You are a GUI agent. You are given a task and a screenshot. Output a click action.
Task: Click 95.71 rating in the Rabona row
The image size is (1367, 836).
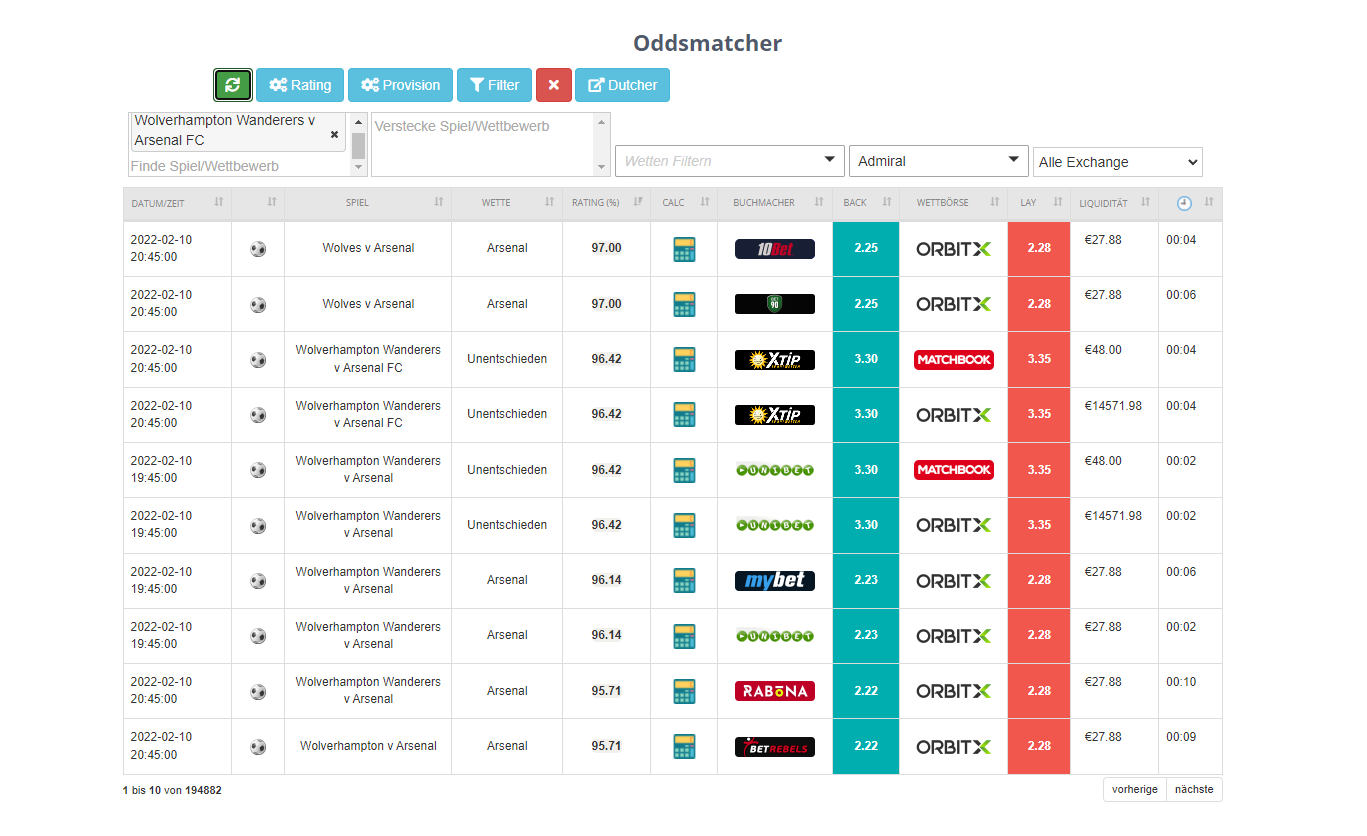click(x=606, y=691)
